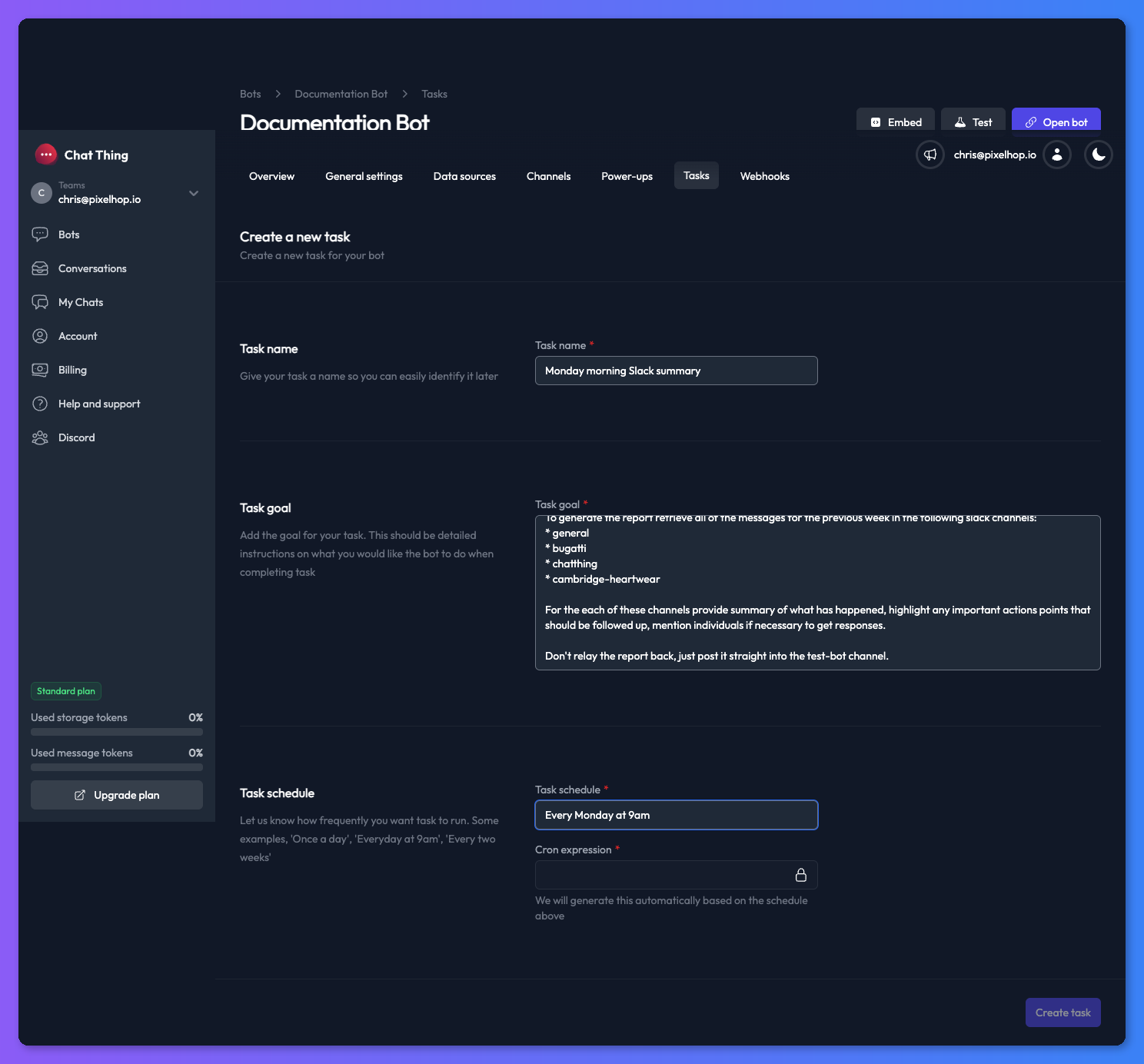Click the Standard plan badge
Screen dimensions: 1144x1064
pos(66,691)
